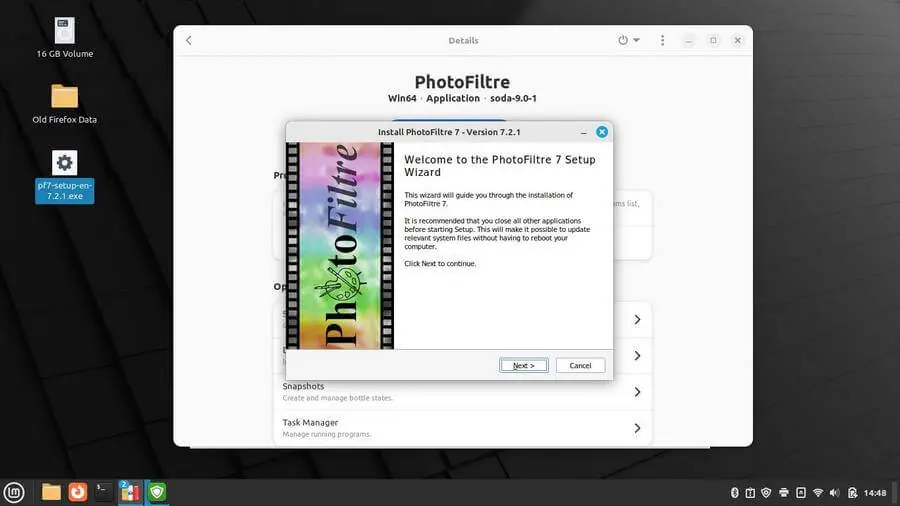
Task: Open the power options dropdown in Details header
Action: click(629, 40)
